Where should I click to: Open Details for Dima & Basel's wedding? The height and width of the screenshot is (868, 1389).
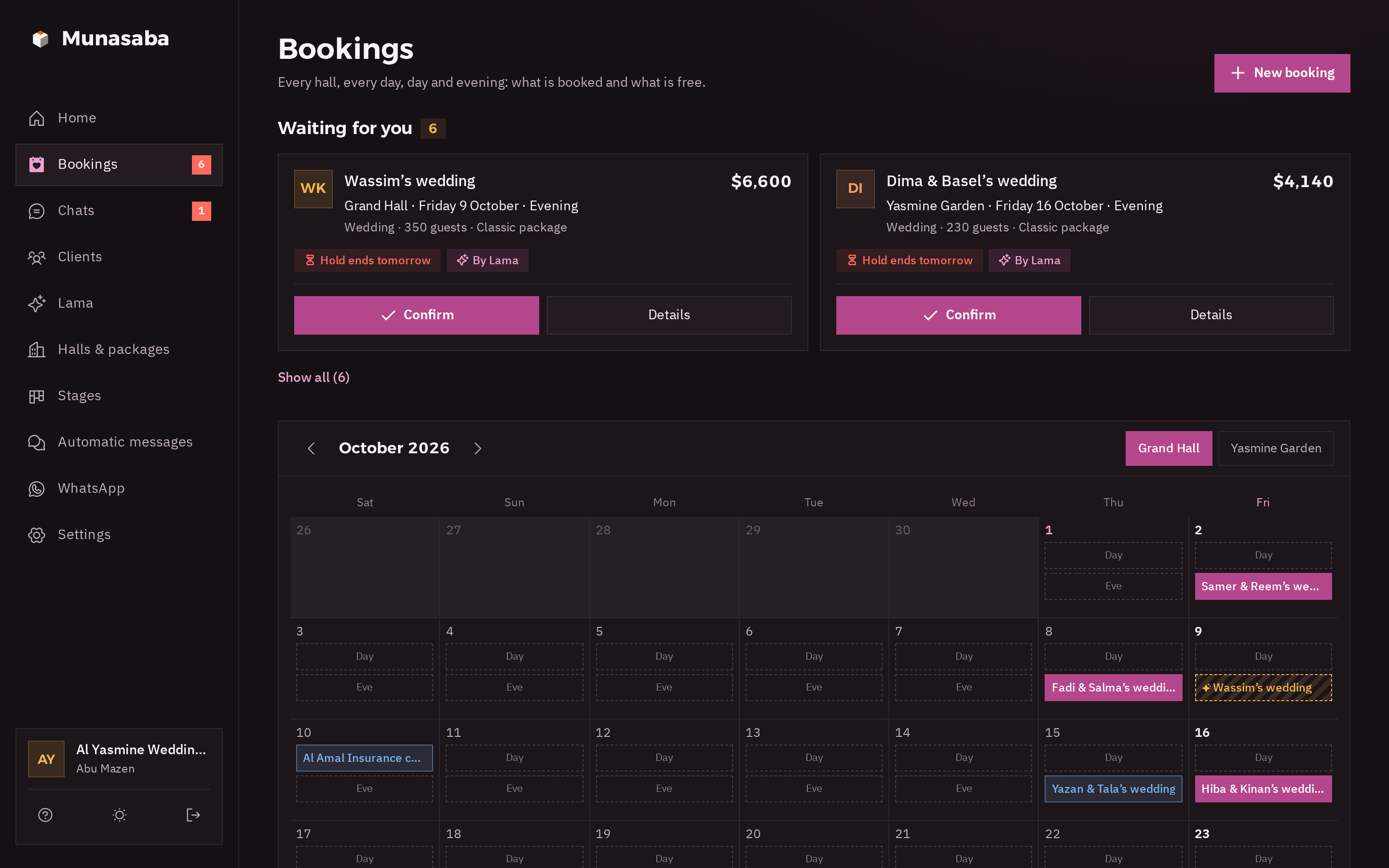[x=1211, y=315]
